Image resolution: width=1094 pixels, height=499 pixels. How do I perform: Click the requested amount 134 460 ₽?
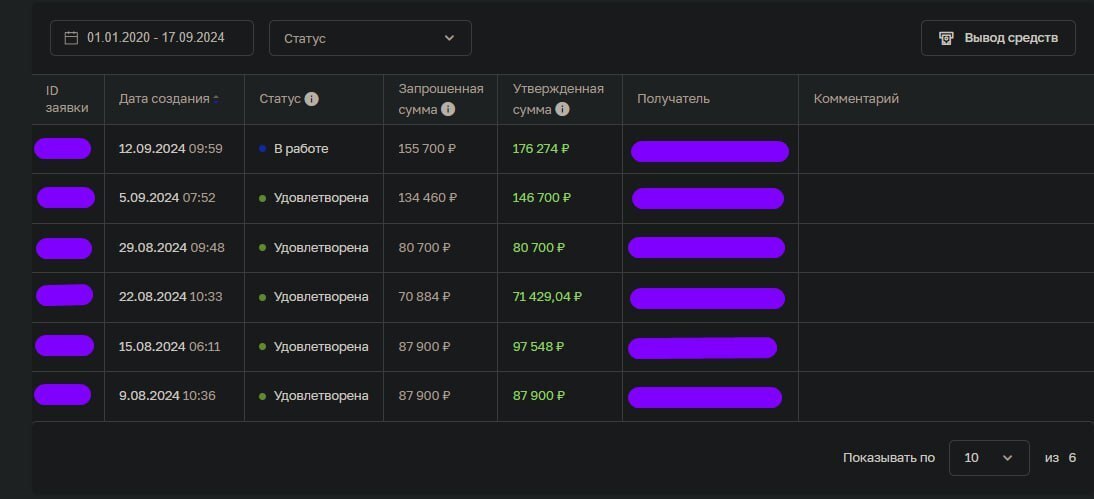point(428,198)
